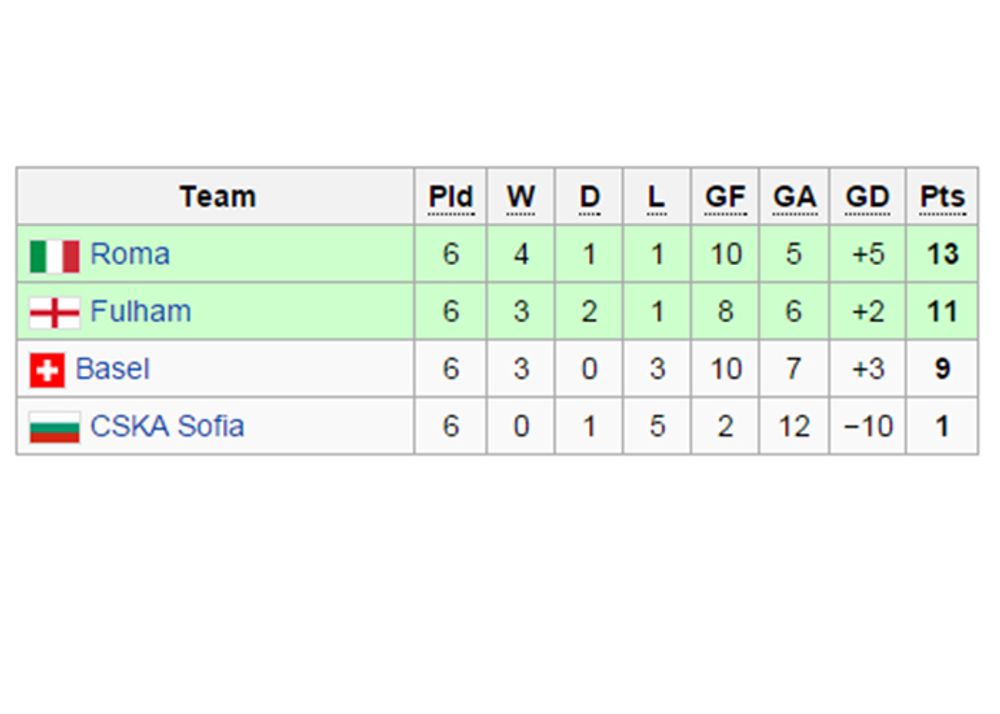The width and height of the screenshot is (1000, 714).
Task: Click the L column header
Action: 656,197
